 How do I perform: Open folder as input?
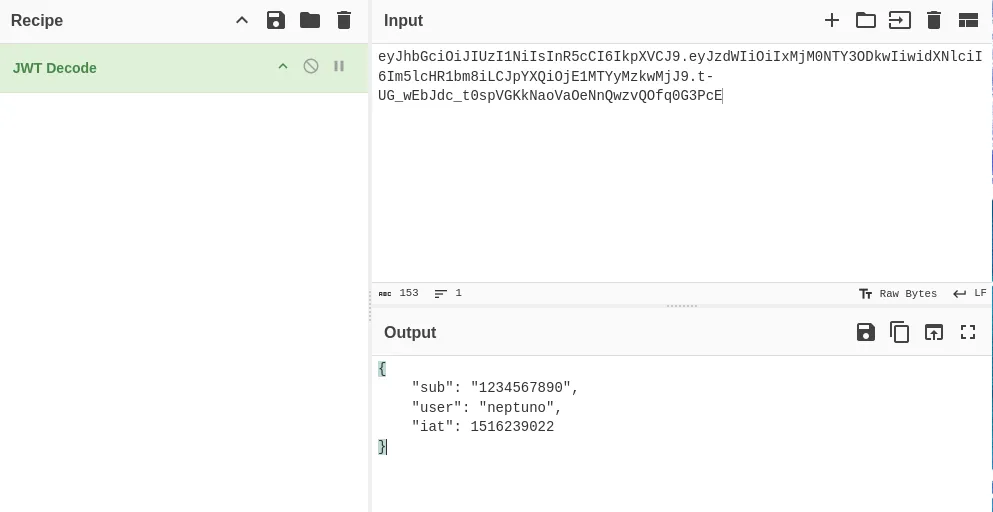pyautogui.click(x=866, y=20)
